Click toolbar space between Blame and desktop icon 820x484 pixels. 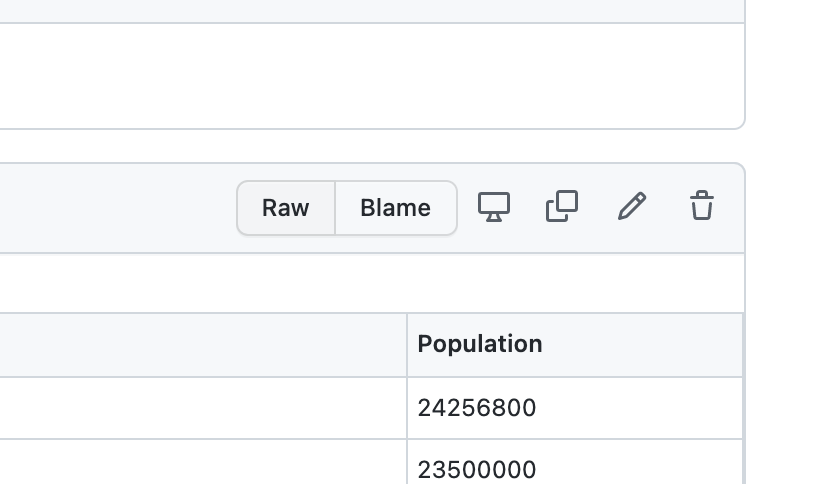[467, 208]
